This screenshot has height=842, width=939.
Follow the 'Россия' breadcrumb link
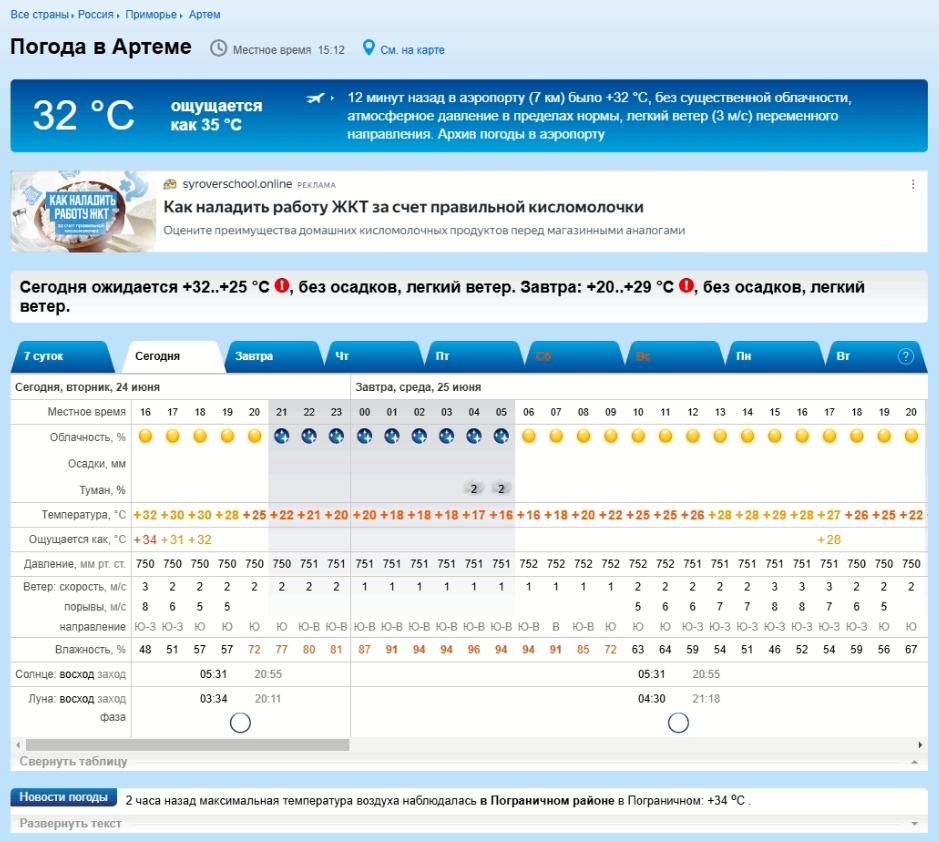coord(95,14)
